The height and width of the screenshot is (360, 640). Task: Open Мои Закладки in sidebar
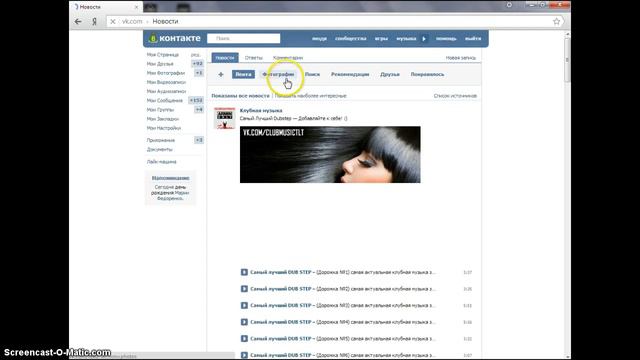click(x=163, y=119)
